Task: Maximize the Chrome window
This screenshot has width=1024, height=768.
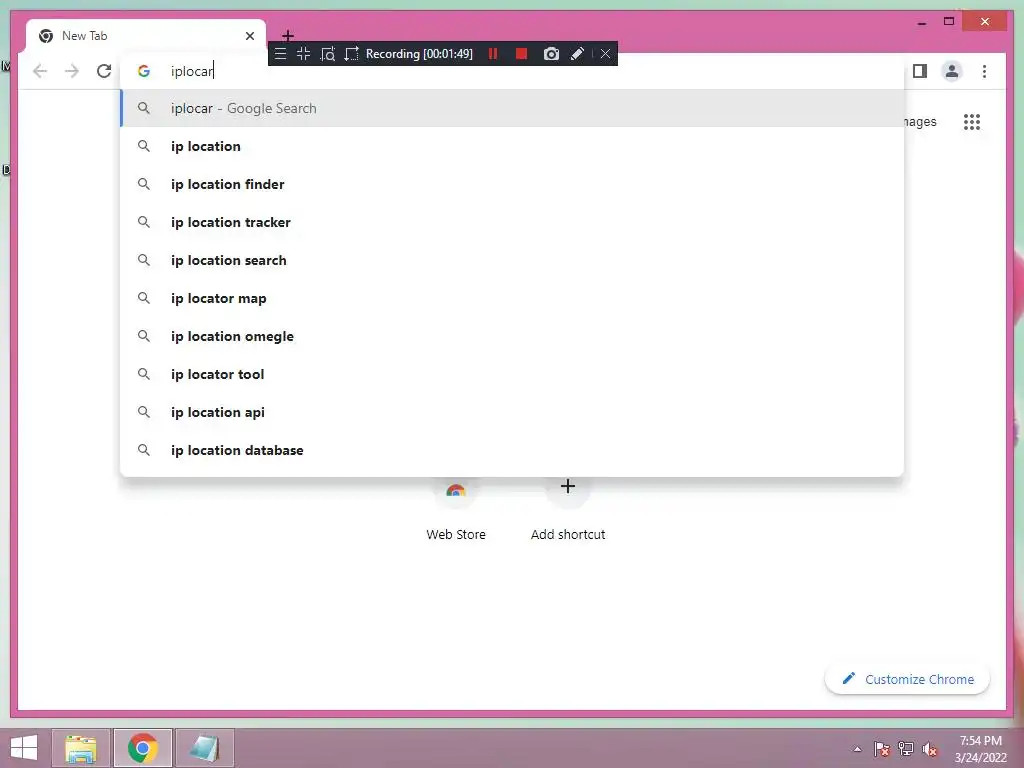Action: (949, 22)
